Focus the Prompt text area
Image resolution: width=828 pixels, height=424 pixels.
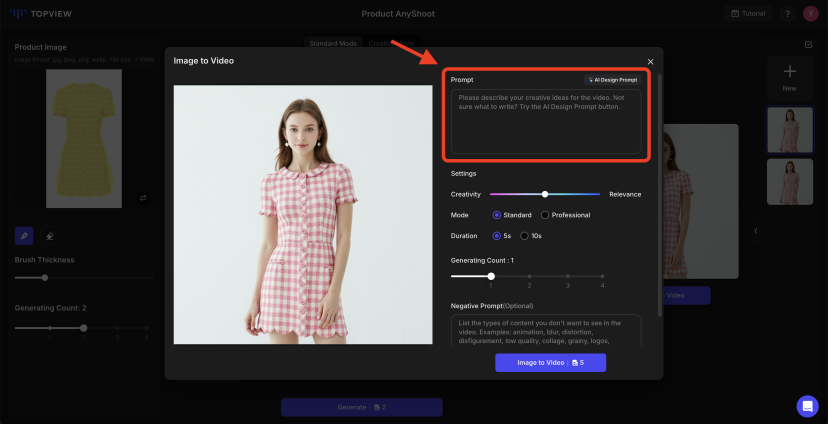coord(546,121)
